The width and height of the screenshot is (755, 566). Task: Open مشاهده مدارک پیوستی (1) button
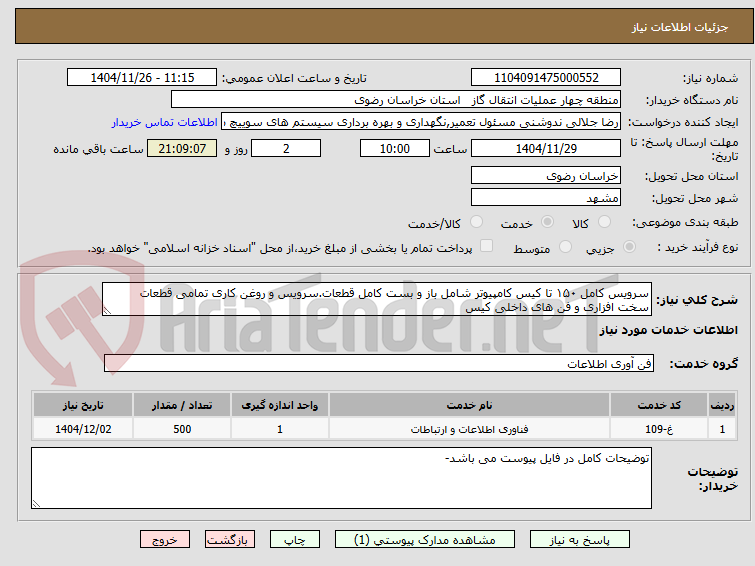tap(425, 540)
